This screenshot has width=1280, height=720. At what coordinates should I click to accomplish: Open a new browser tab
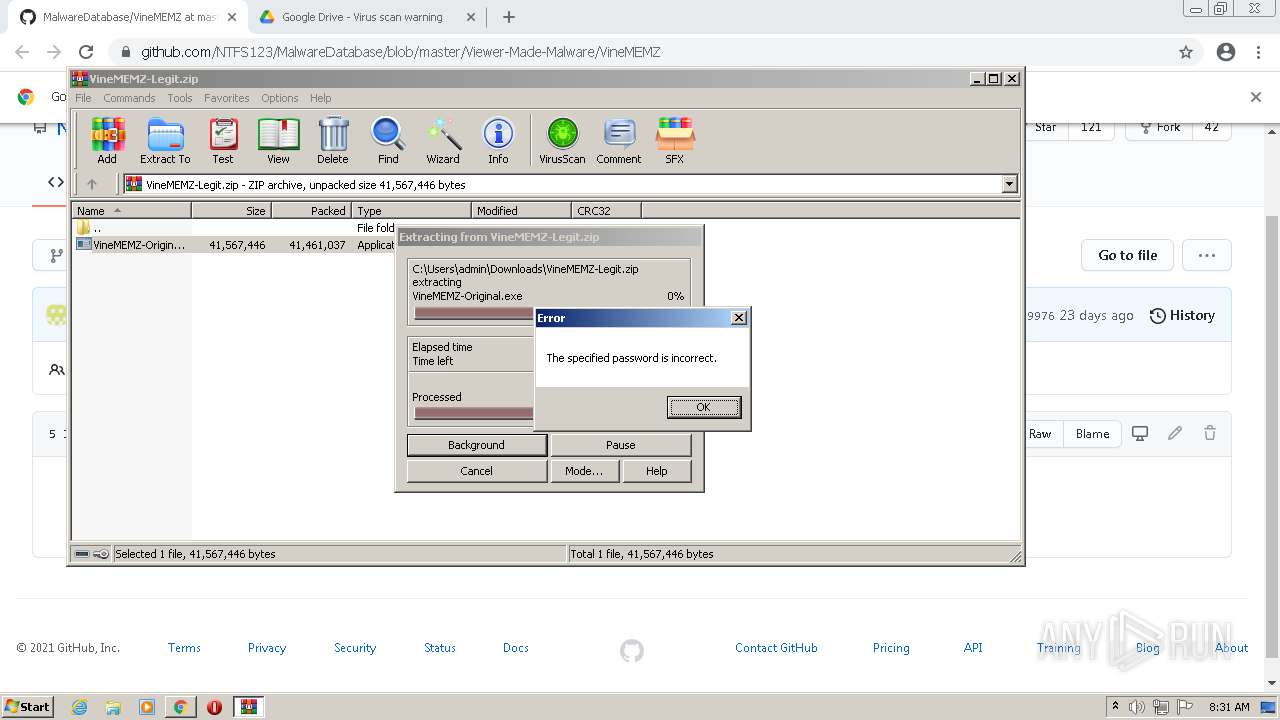pos(509,17)
